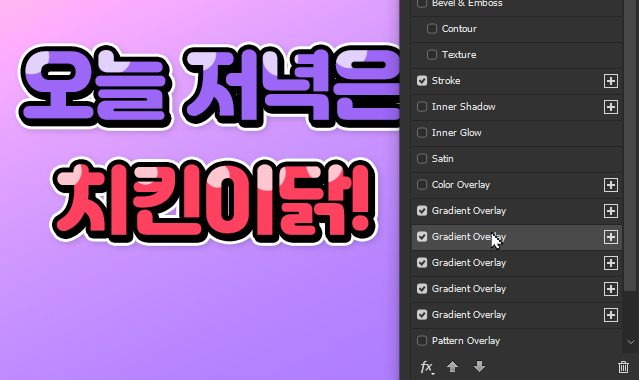The height and width of the screenshot is (380, 639).
Task: Click the styles list vertical scrollbar
Action: coord(630,146)
